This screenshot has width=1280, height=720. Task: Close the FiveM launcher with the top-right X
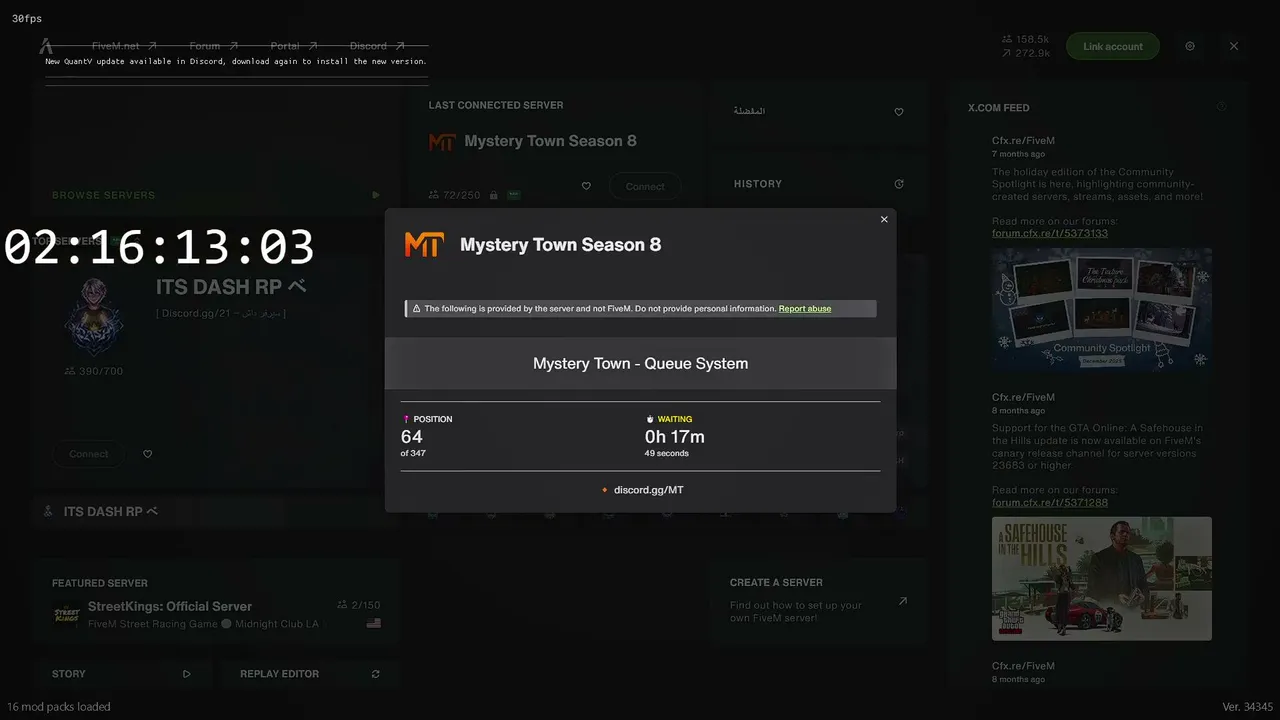click(x=1234, y=46)
